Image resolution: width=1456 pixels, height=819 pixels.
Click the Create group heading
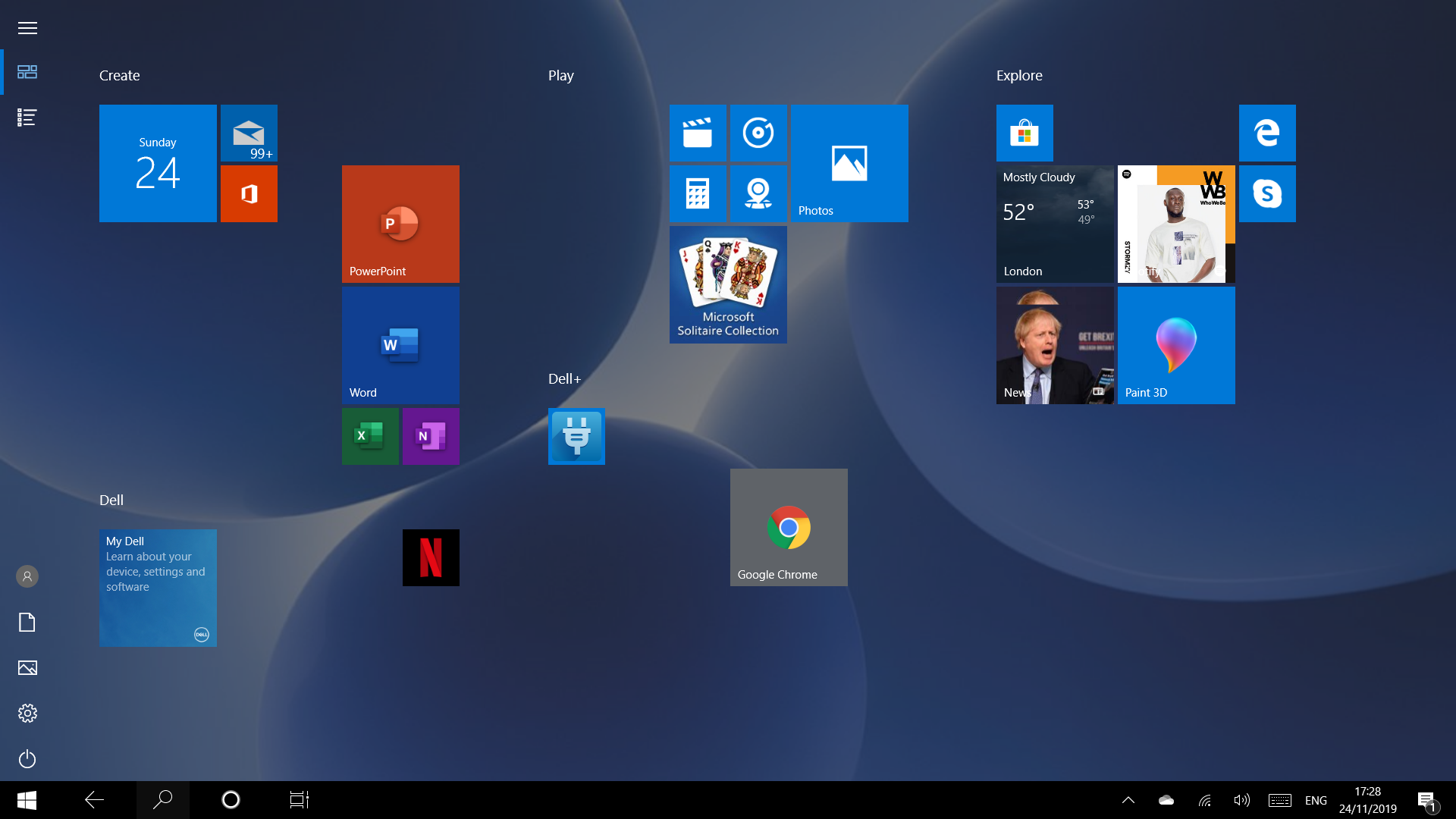click(x=120, y=75)
